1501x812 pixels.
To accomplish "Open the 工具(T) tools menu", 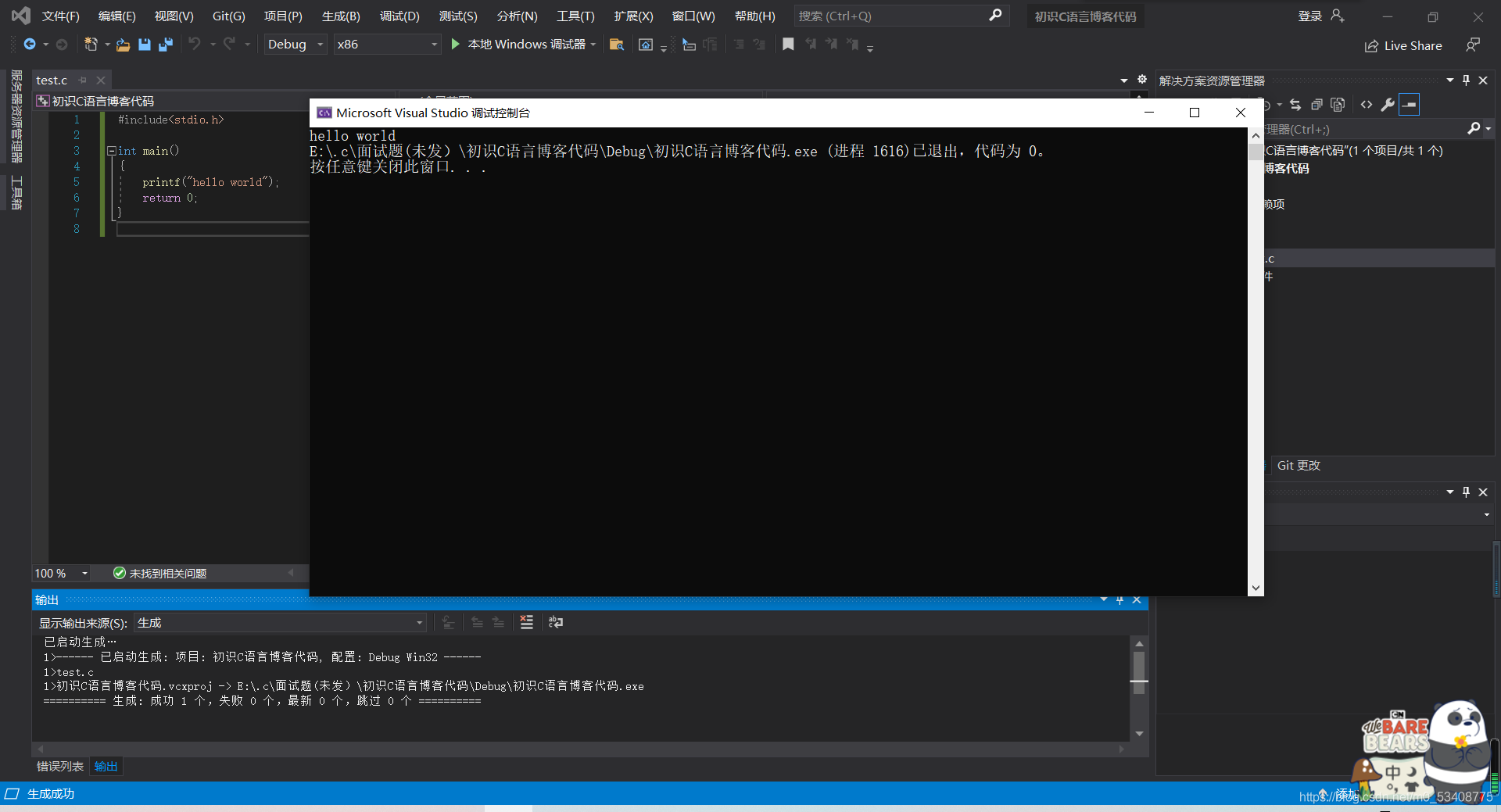I will point(575,16).
